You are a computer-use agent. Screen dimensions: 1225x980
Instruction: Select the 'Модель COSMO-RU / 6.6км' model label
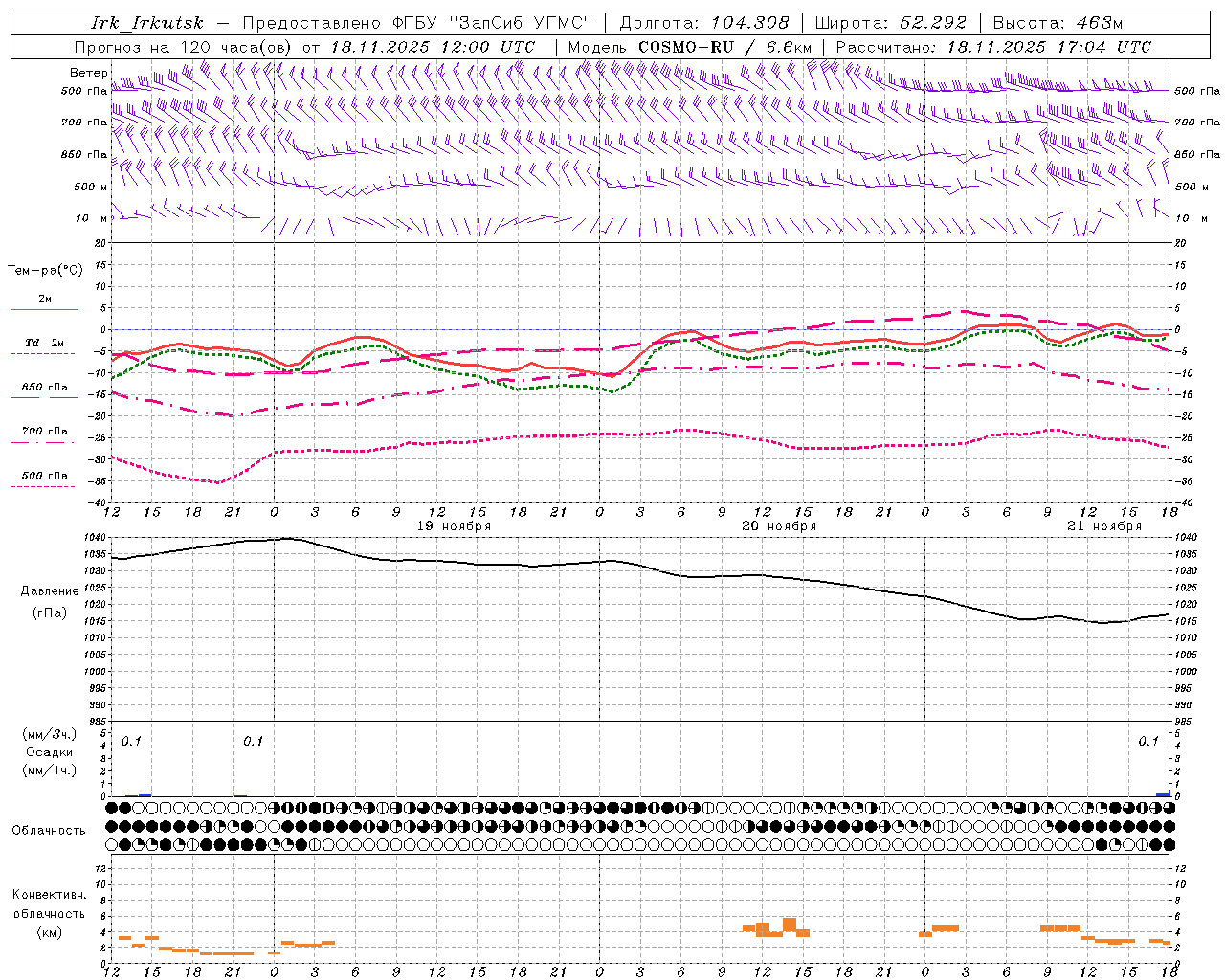point(690,47)
